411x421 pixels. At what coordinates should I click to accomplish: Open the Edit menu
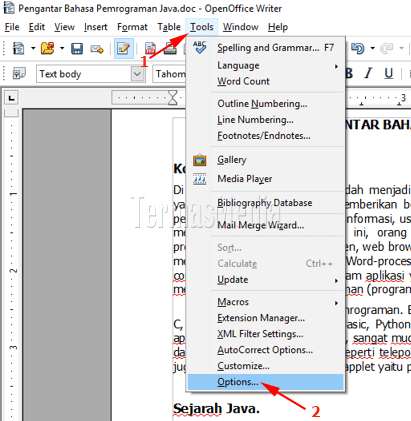pos(37,27)
